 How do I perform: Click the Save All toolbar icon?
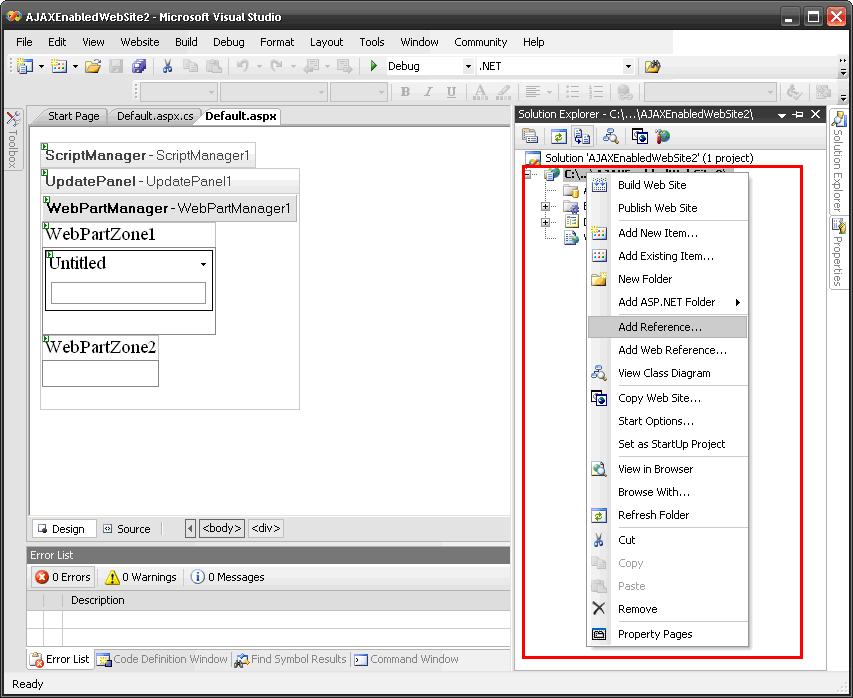pos(139,66)
